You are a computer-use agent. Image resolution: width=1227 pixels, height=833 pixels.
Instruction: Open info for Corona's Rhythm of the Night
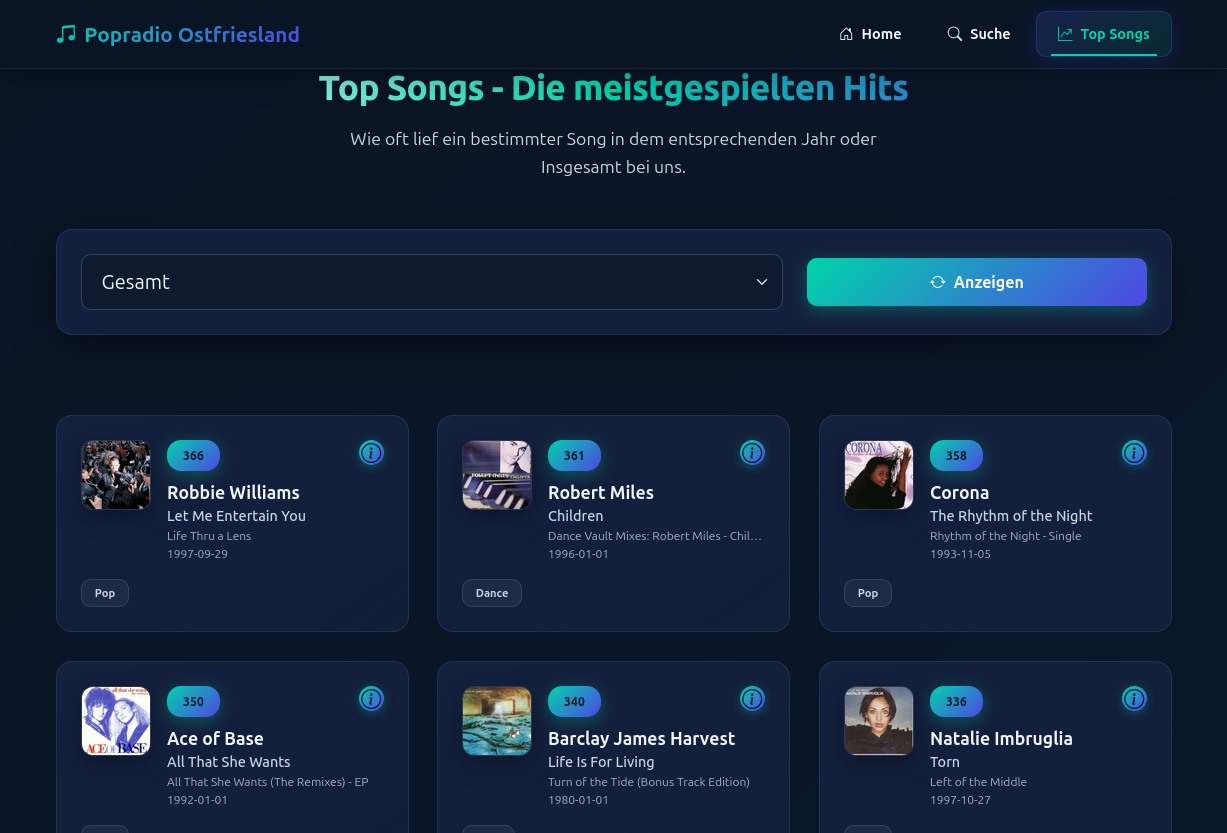coord(1134,452)
